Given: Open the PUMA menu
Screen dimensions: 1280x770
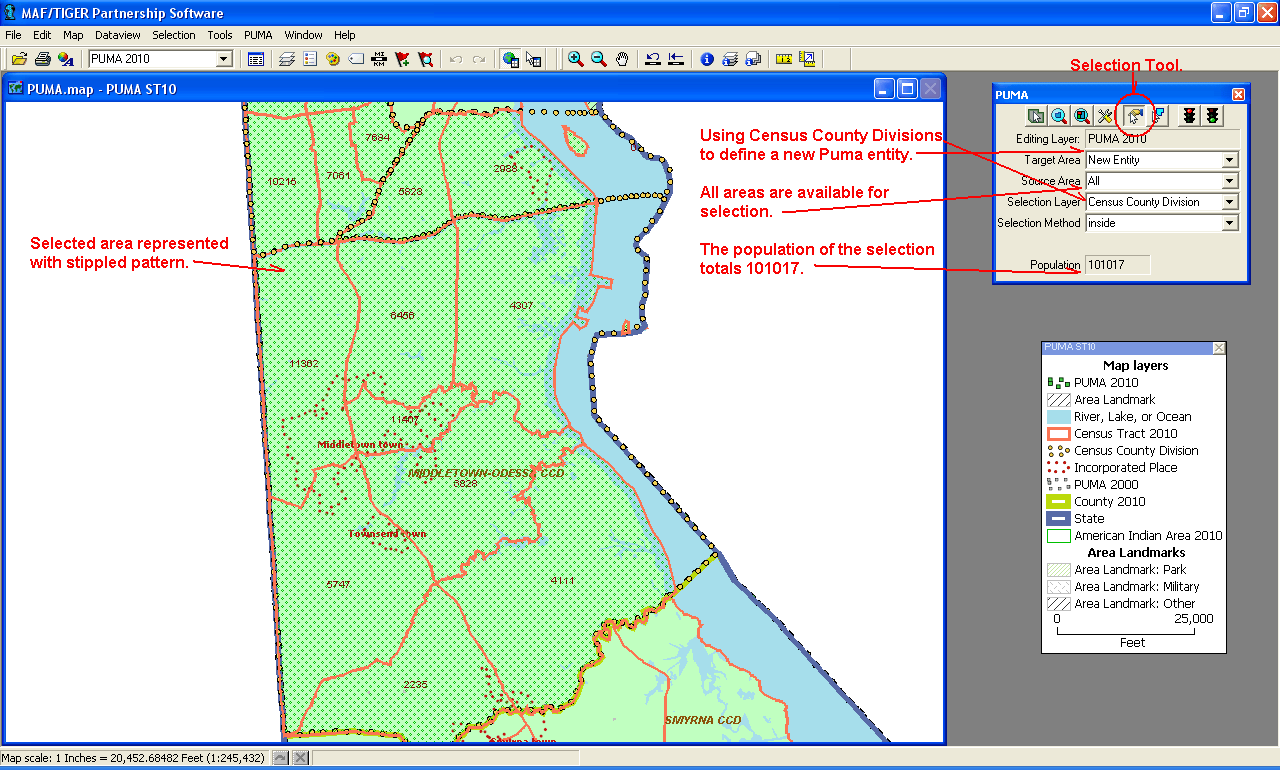Looking at the screenshot, I should pos(258,35).
